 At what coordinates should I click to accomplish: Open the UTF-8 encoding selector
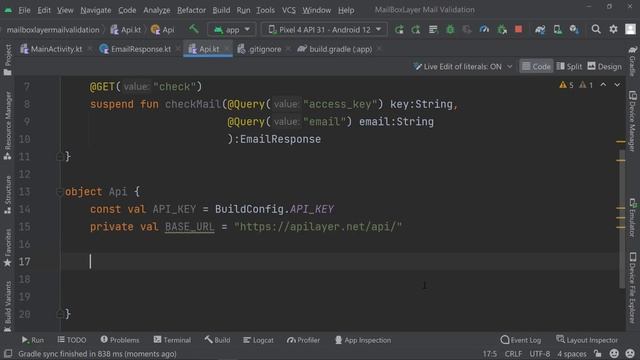pos(539,353)
